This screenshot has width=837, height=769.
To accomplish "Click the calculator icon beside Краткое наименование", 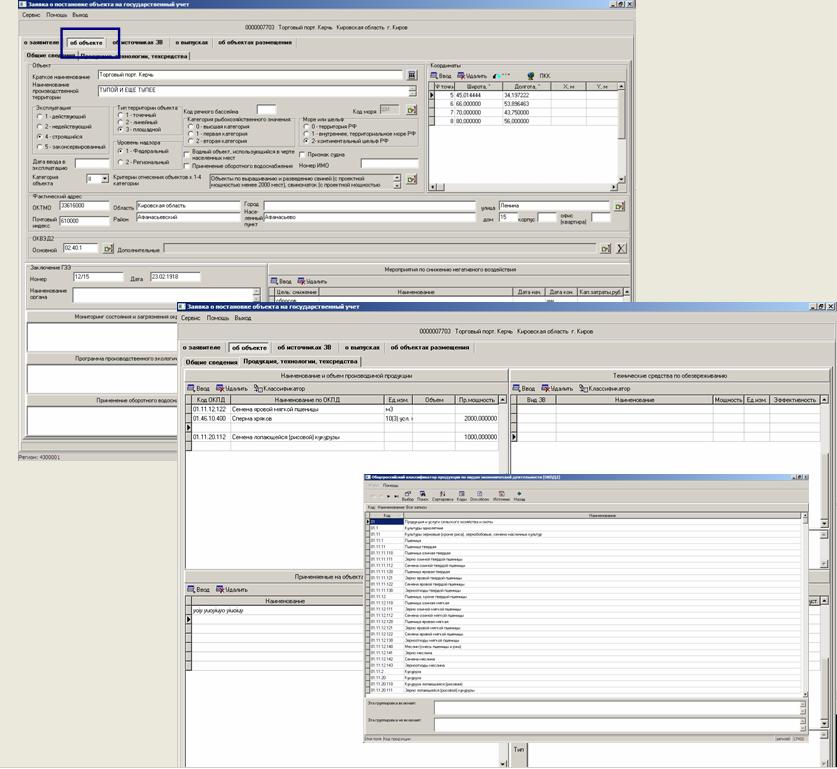I will tap(412, 75).
